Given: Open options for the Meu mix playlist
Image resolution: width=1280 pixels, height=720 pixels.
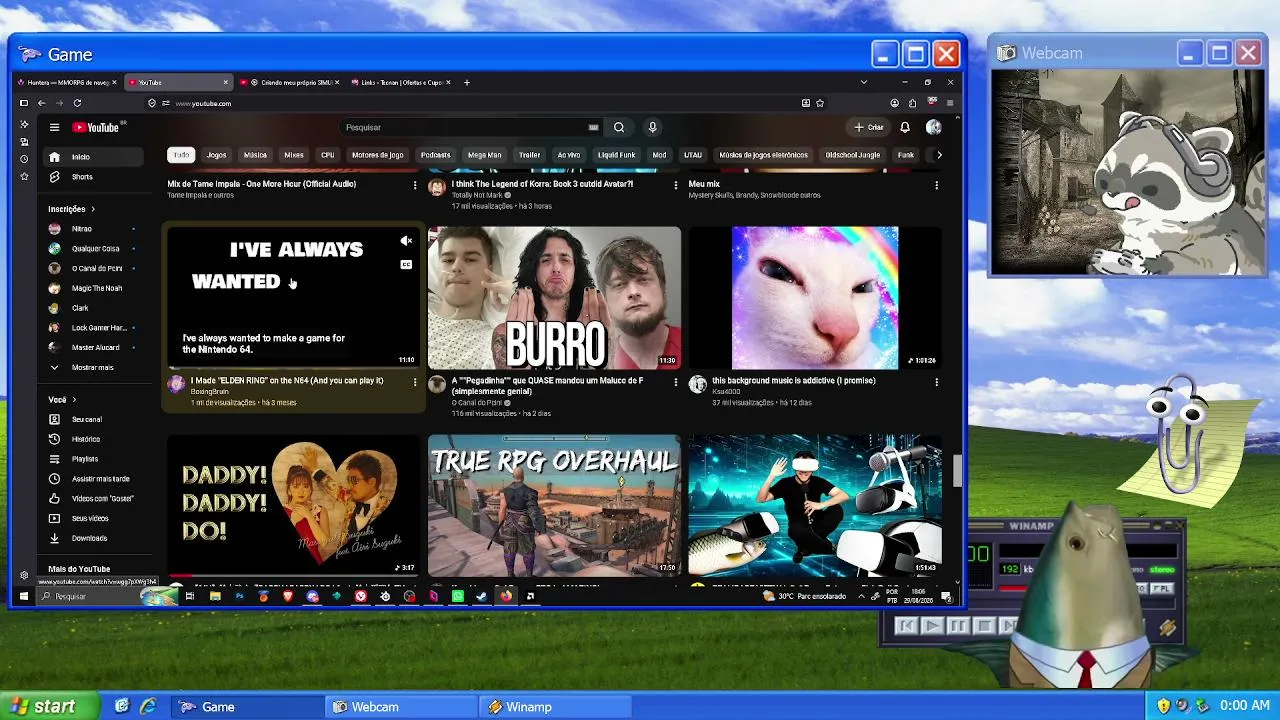Looking at the screenshot, I should [x=937, y=185].
